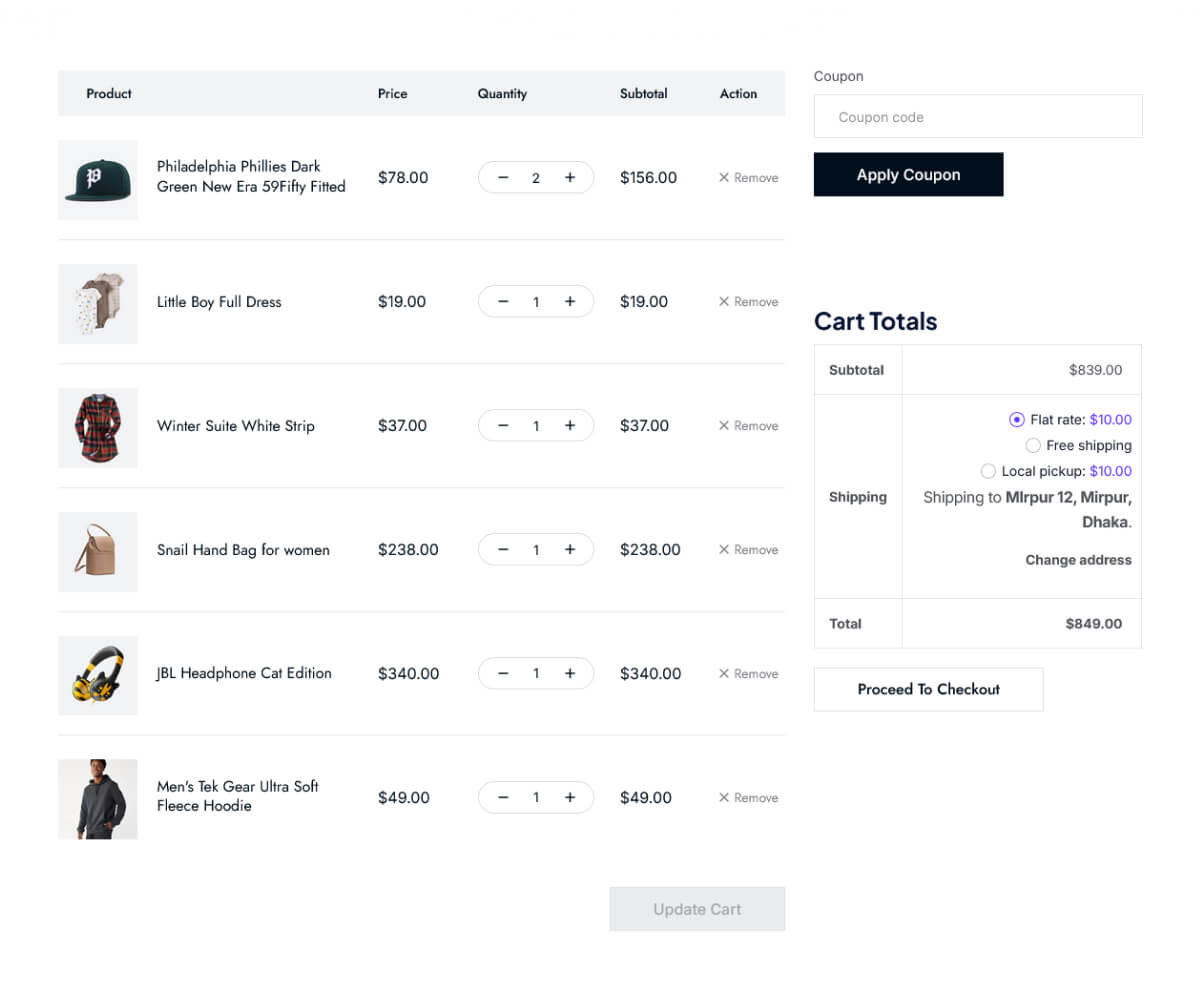The image size is (1200, 1000).
Task: Select Flat rate shipping option
Action: tap(1017, 420)
